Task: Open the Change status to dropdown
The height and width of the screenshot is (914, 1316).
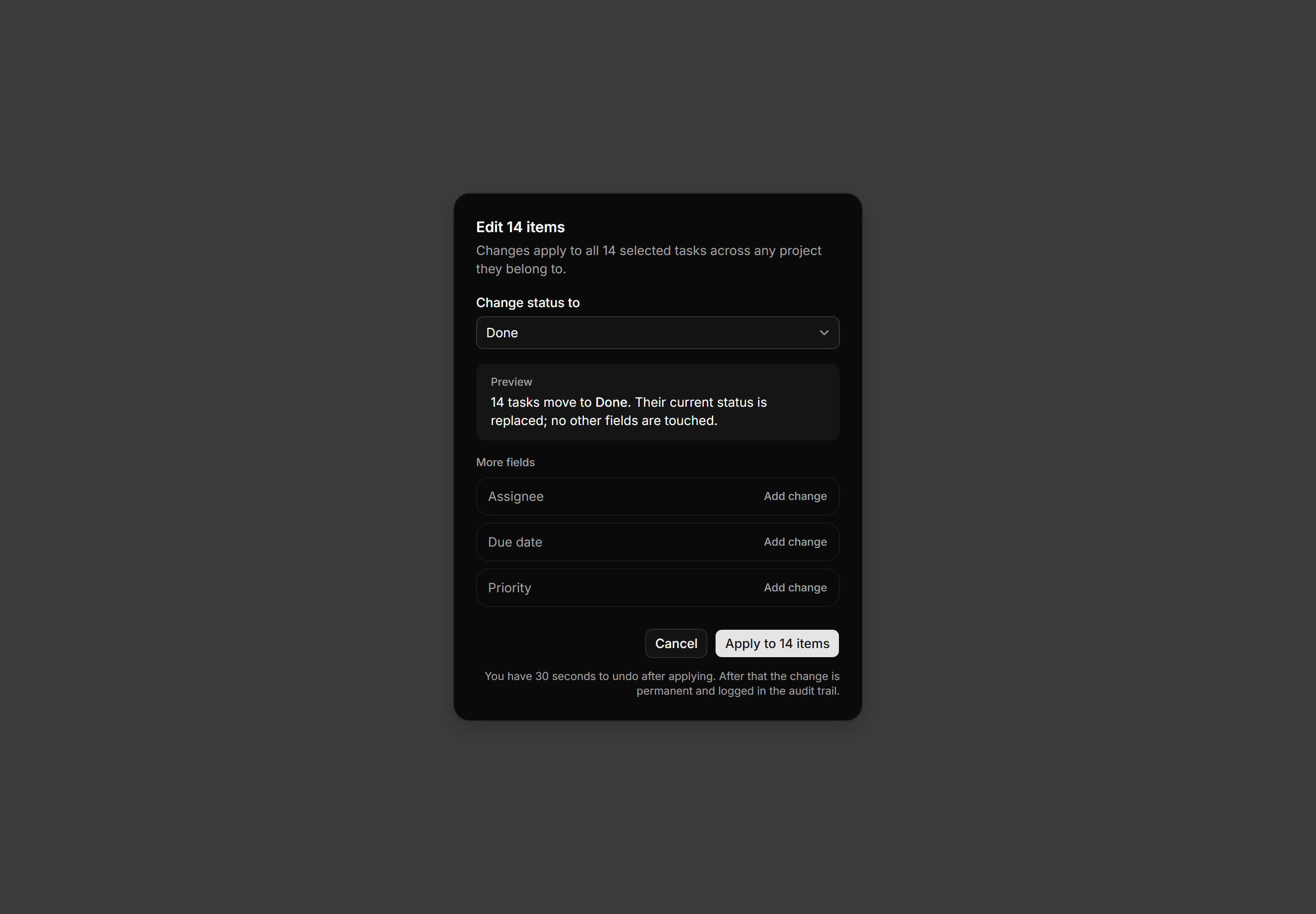Action: [658, 333]
